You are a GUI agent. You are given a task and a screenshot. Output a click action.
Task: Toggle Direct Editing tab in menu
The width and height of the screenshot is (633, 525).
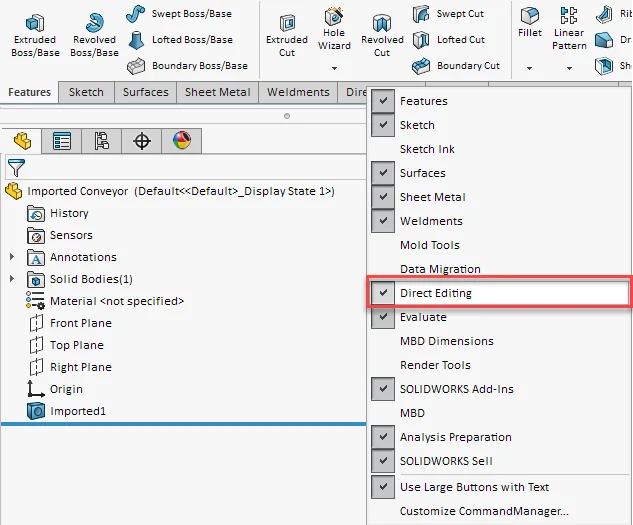[x=499, y=293]
